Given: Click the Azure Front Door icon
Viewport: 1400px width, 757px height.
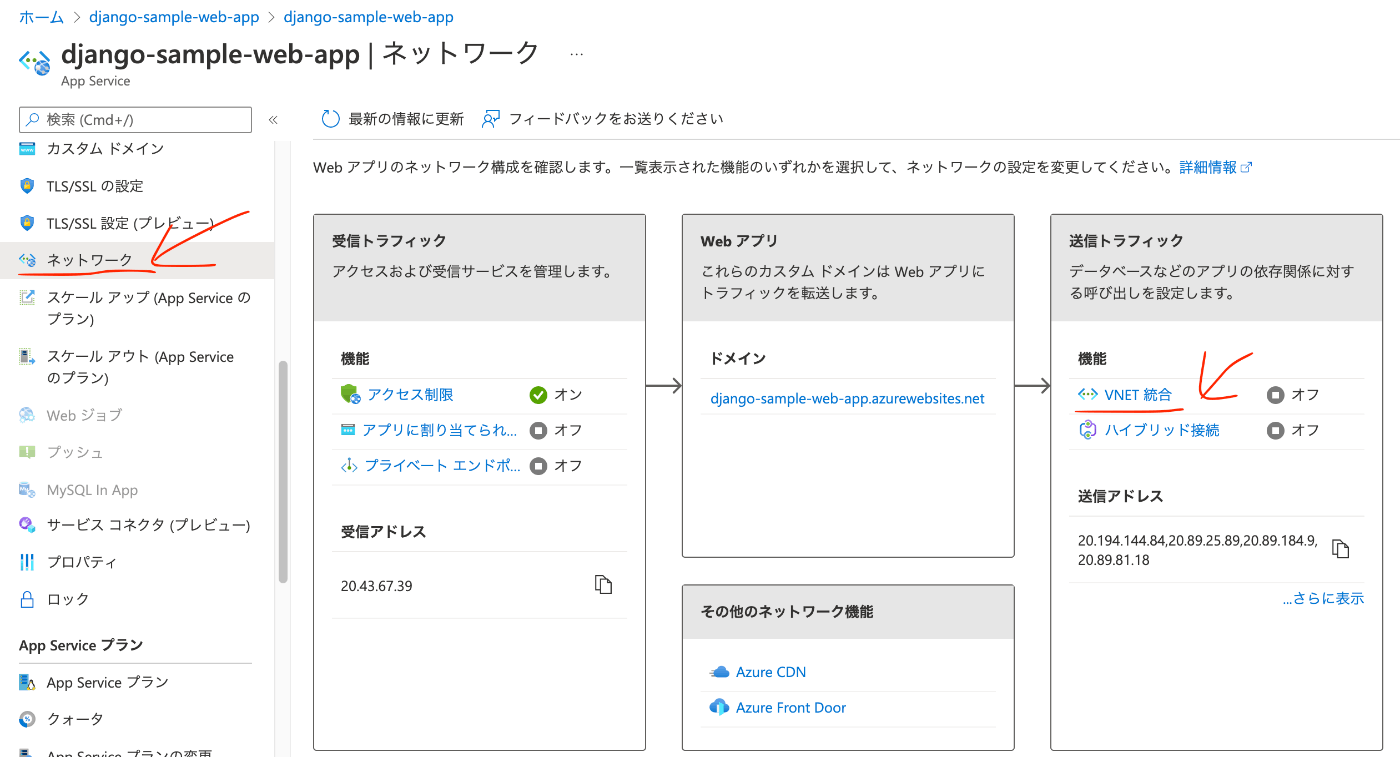Looking at the screenshot, I should (719, 707).
